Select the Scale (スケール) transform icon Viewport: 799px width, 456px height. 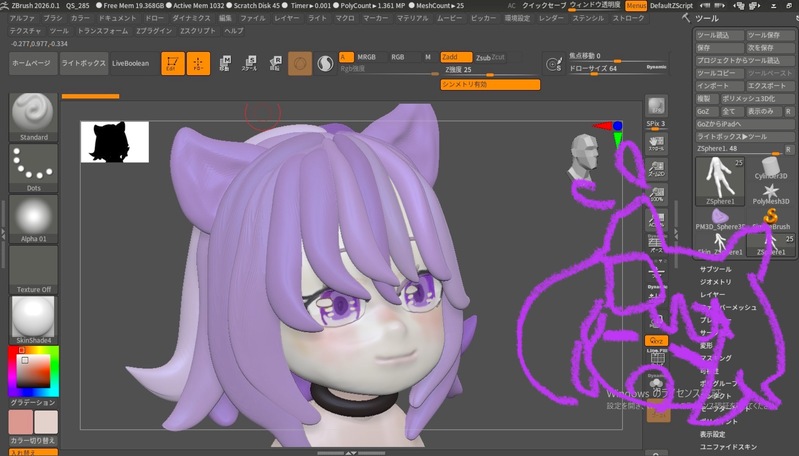(250, 64)
